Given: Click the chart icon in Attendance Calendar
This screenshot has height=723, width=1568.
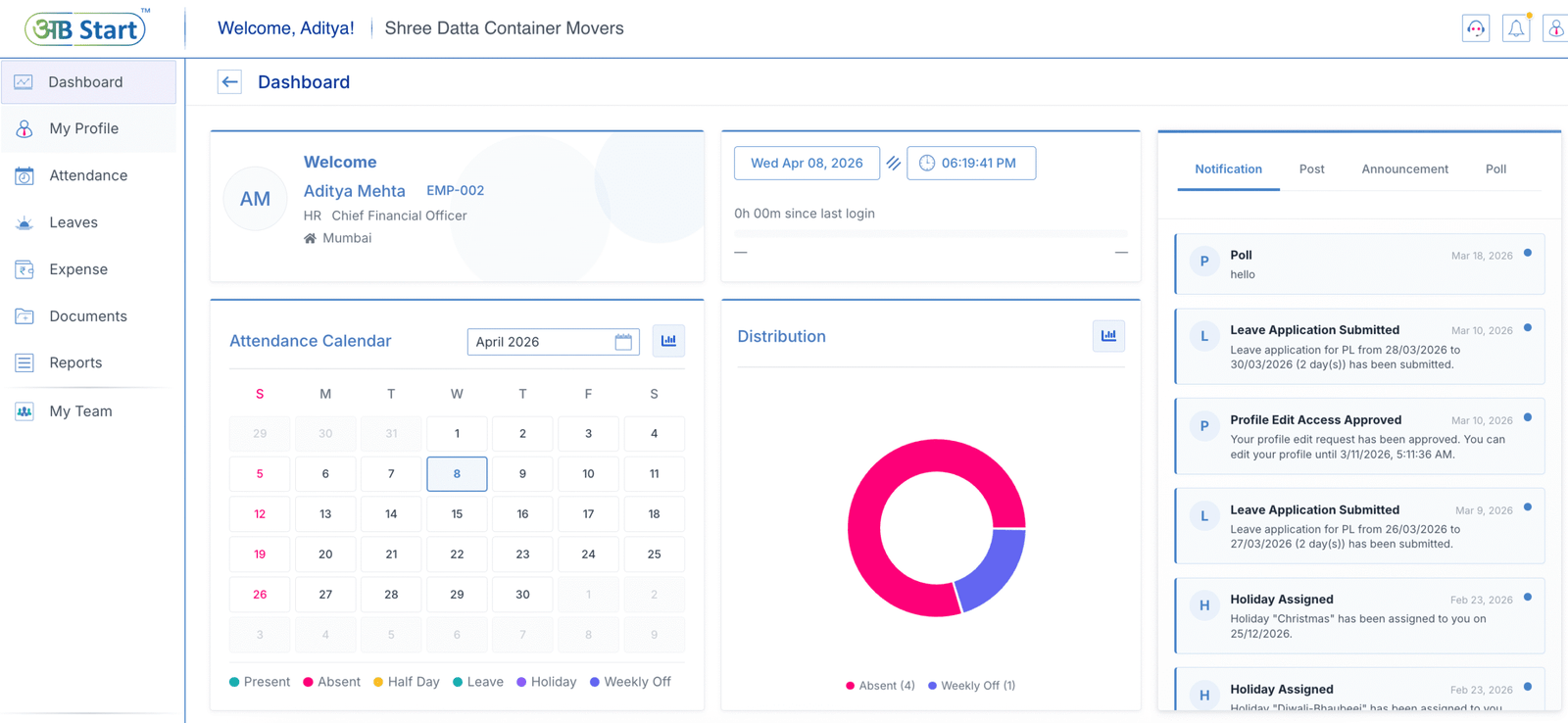Looking at the screenshot, I should point(668,341).
